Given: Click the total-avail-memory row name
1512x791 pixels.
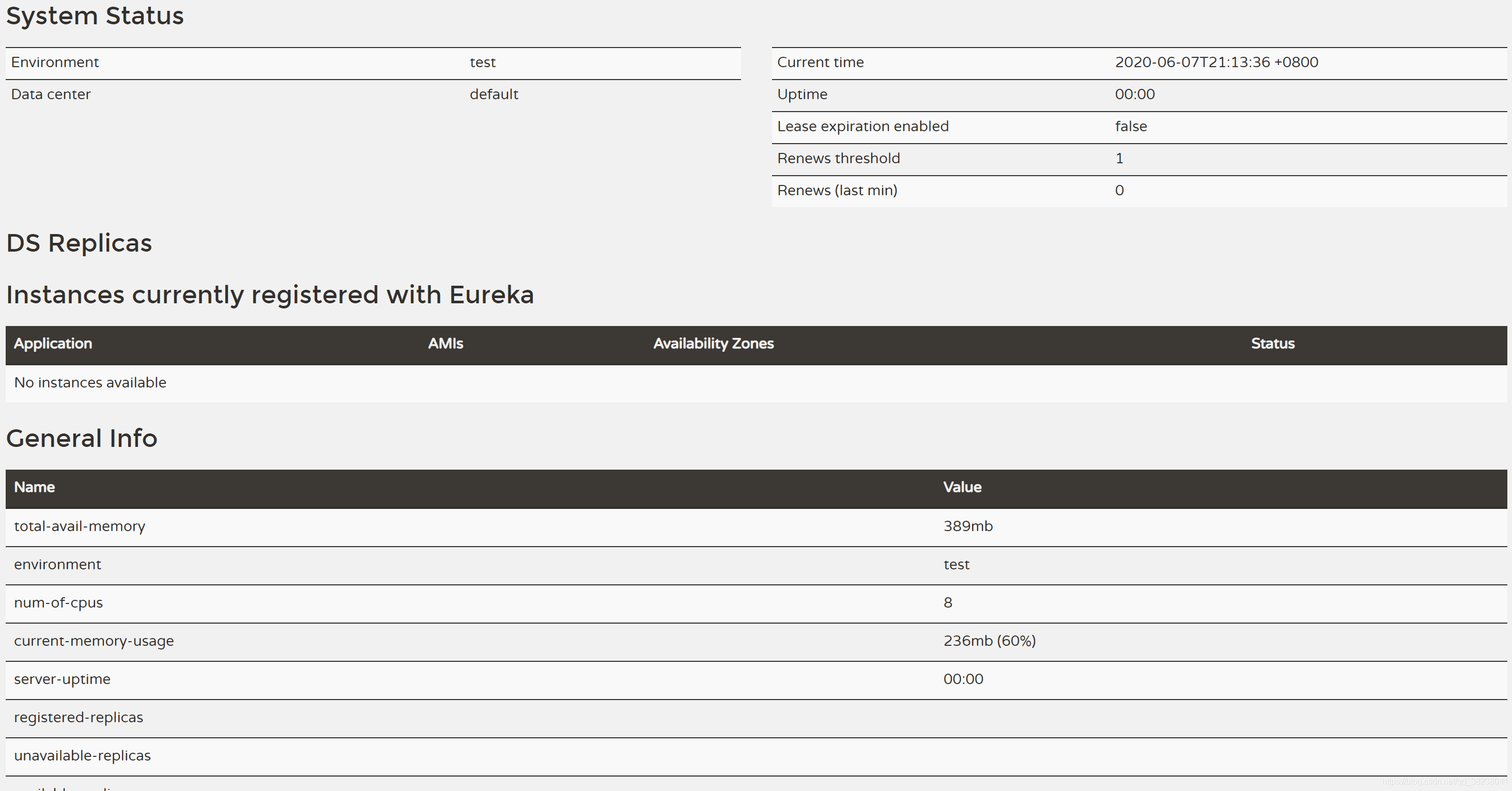Looking at the screenshot, I should point(79,526).
